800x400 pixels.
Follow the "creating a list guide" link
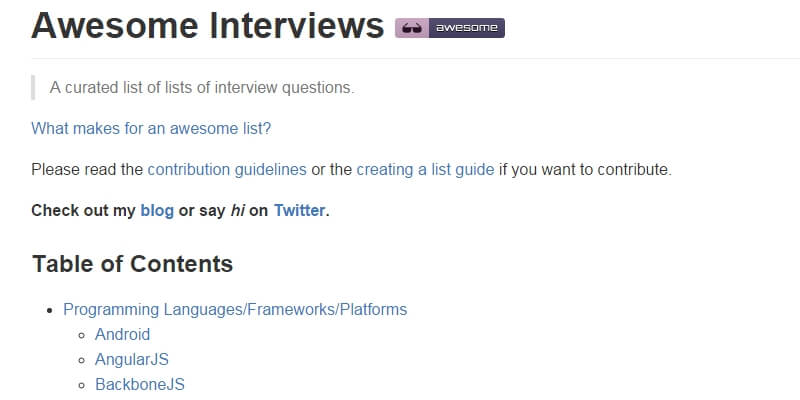coord(425,169)
